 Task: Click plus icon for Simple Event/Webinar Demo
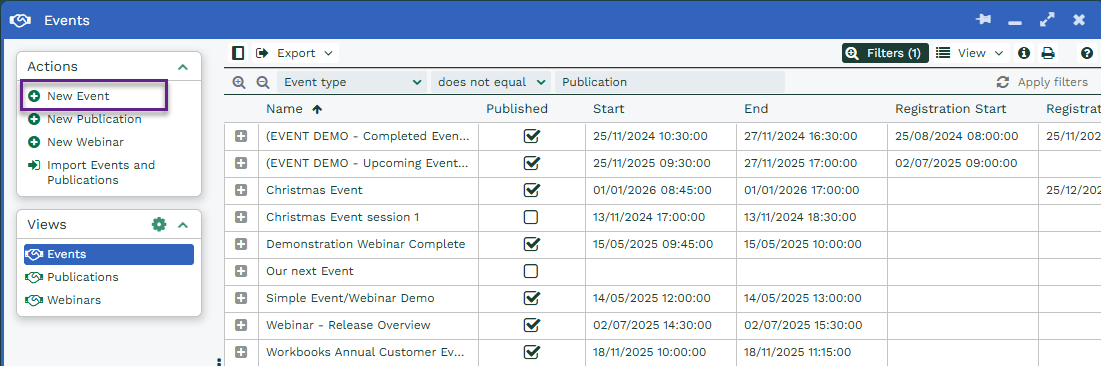pos(241,298)
